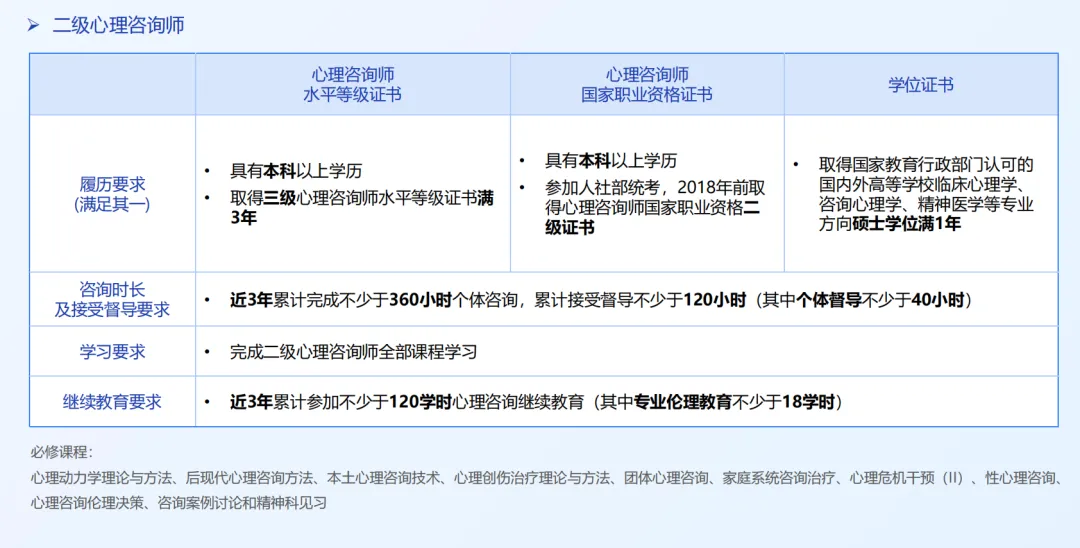Click the 120学时 continuing education text
The width and height of the screenshot is (1080, 548).
(x=420, y=402)
